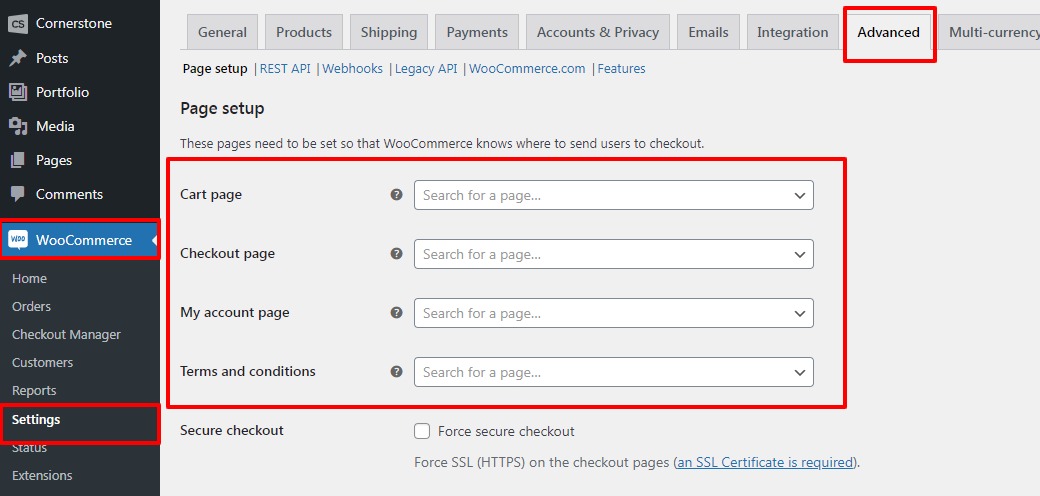The height and width of the screenshot is (496, 1040).
Task: Click the WooCommerce logo icon
Action: pyautogui.click(x=18, y=240)
